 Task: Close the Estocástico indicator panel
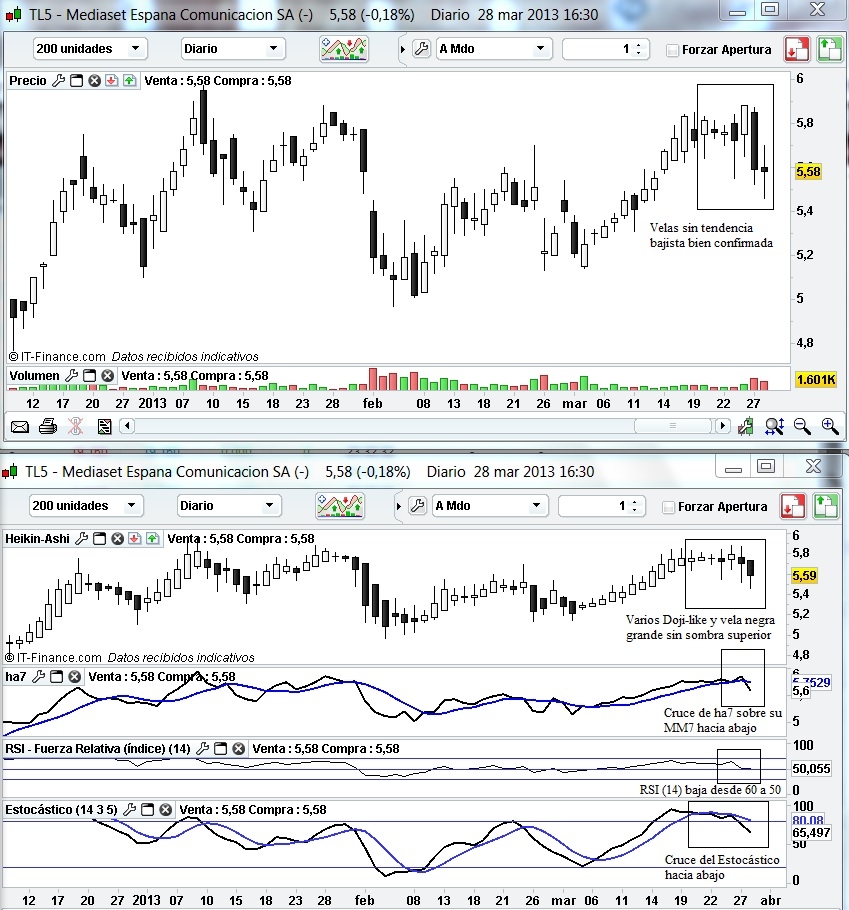[x=165, y=810]
